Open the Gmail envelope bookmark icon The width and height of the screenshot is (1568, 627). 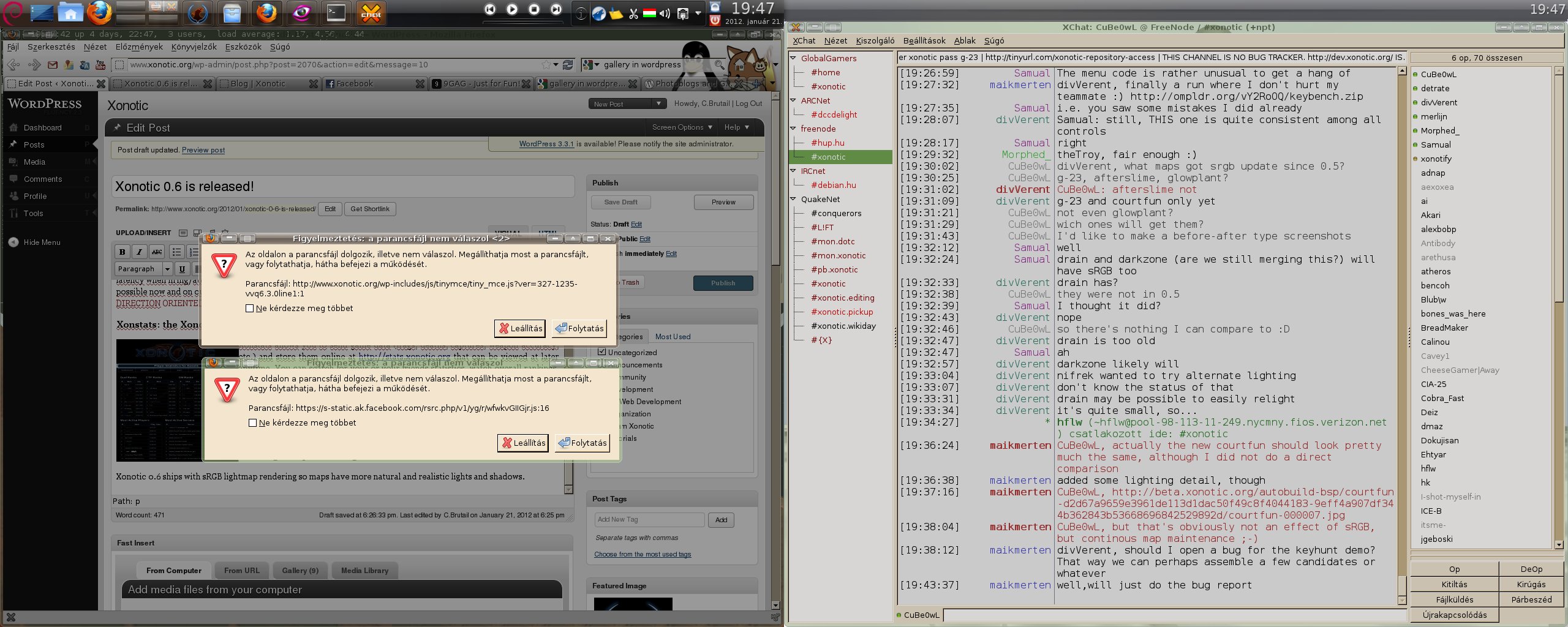click(x=53, y=65)
